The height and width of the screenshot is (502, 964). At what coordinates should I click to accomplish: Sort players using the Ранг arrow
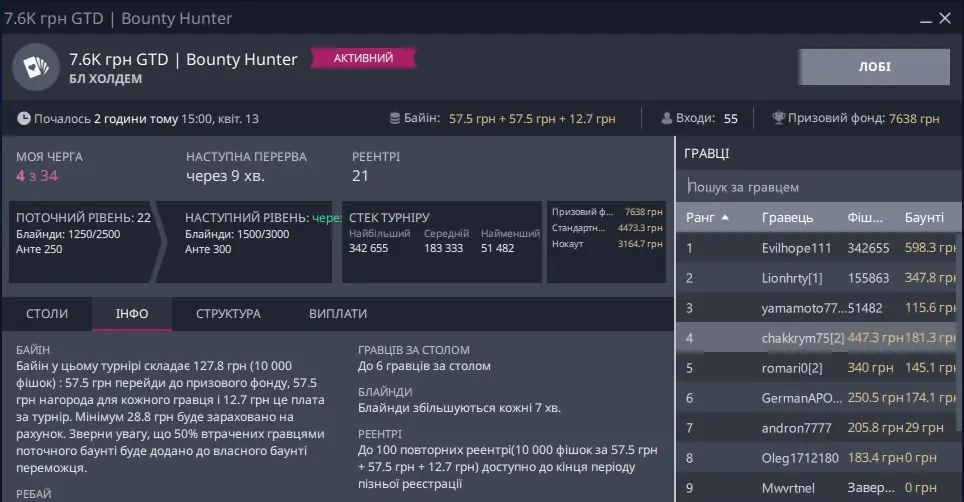click(725, 217)
